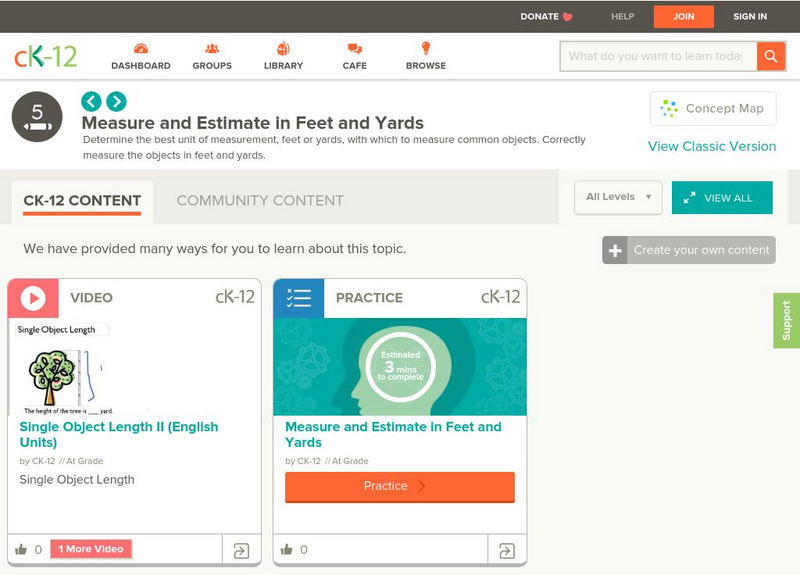Screen dimensions: 800x575
Task: Open Single Object Length II video link
Action: tap(119, 435)
